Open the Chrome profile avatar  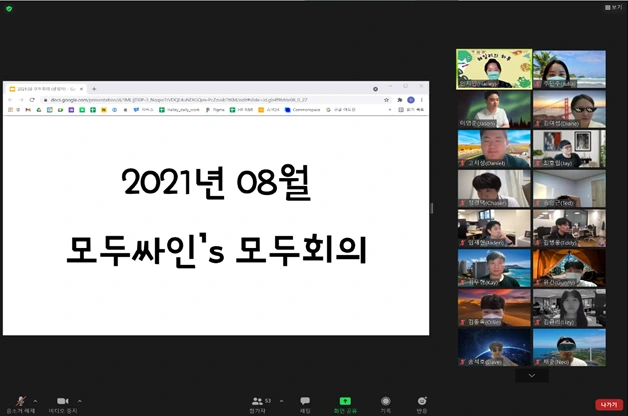tap(411, 100)
